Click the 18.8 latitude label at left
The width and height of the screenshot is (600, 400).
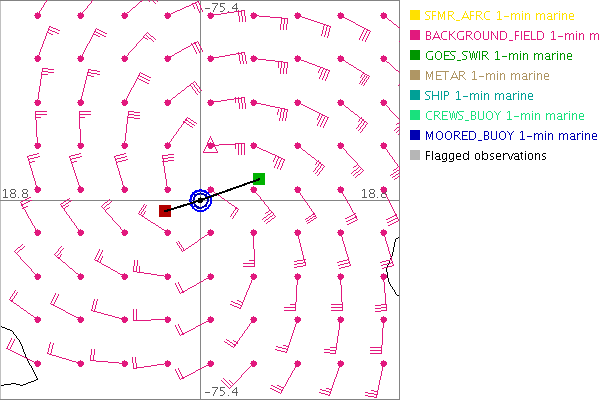[x=14, y=192]
